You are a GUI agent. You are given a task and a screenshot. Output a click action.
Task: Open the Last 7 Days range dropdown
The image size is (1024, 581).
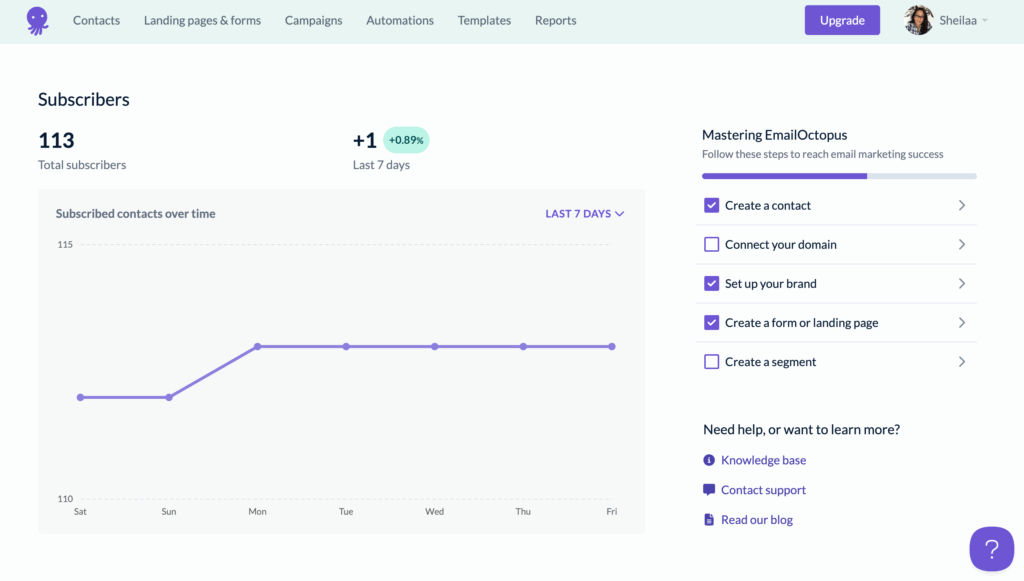(x=585, y=214)
